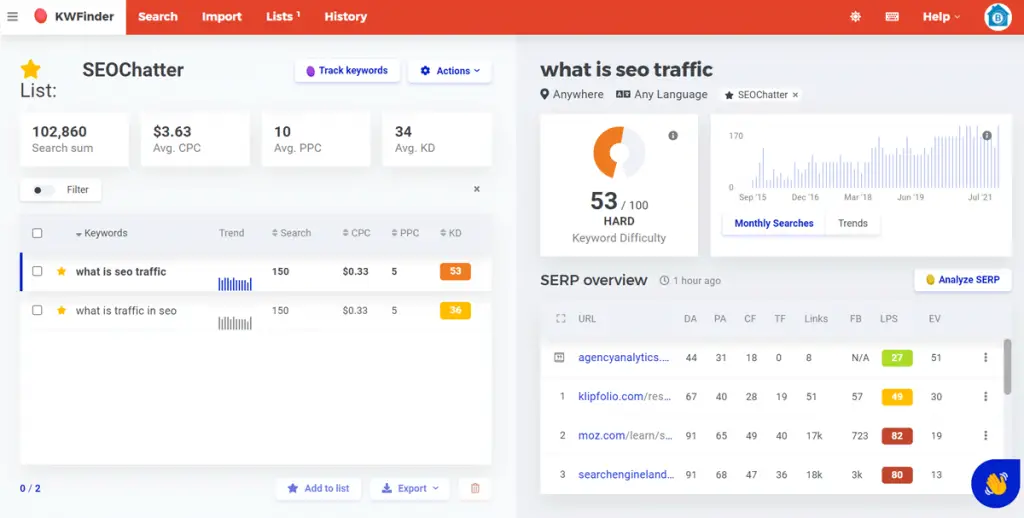Image resolution: width=1024 pixels, height=518 pixels.
Task: Click the 34 Avg. KD card
Action: point(437,138)
